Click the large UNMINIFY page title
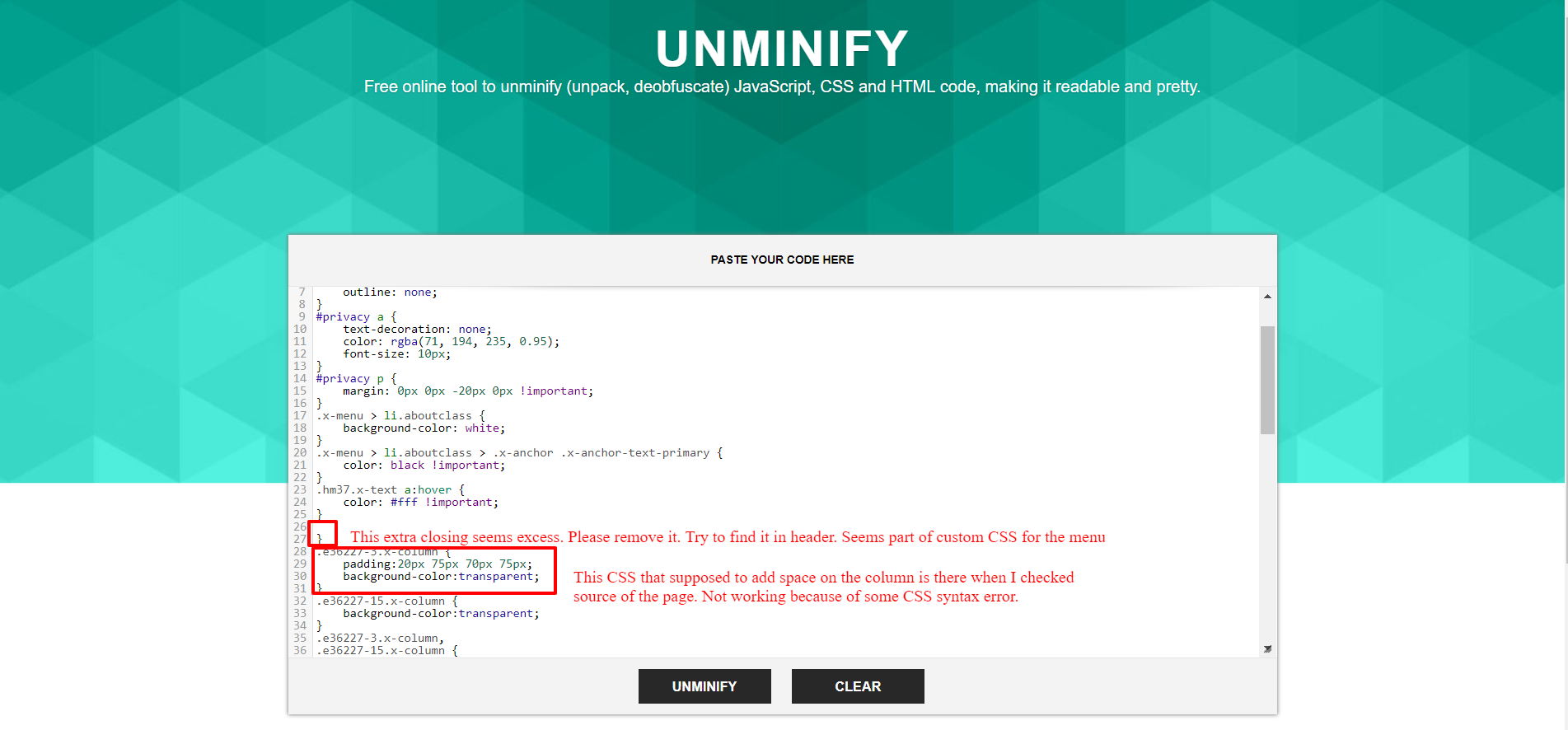Image resolution: width=1568 pixels, height=730 pixels. click(782, 49)
